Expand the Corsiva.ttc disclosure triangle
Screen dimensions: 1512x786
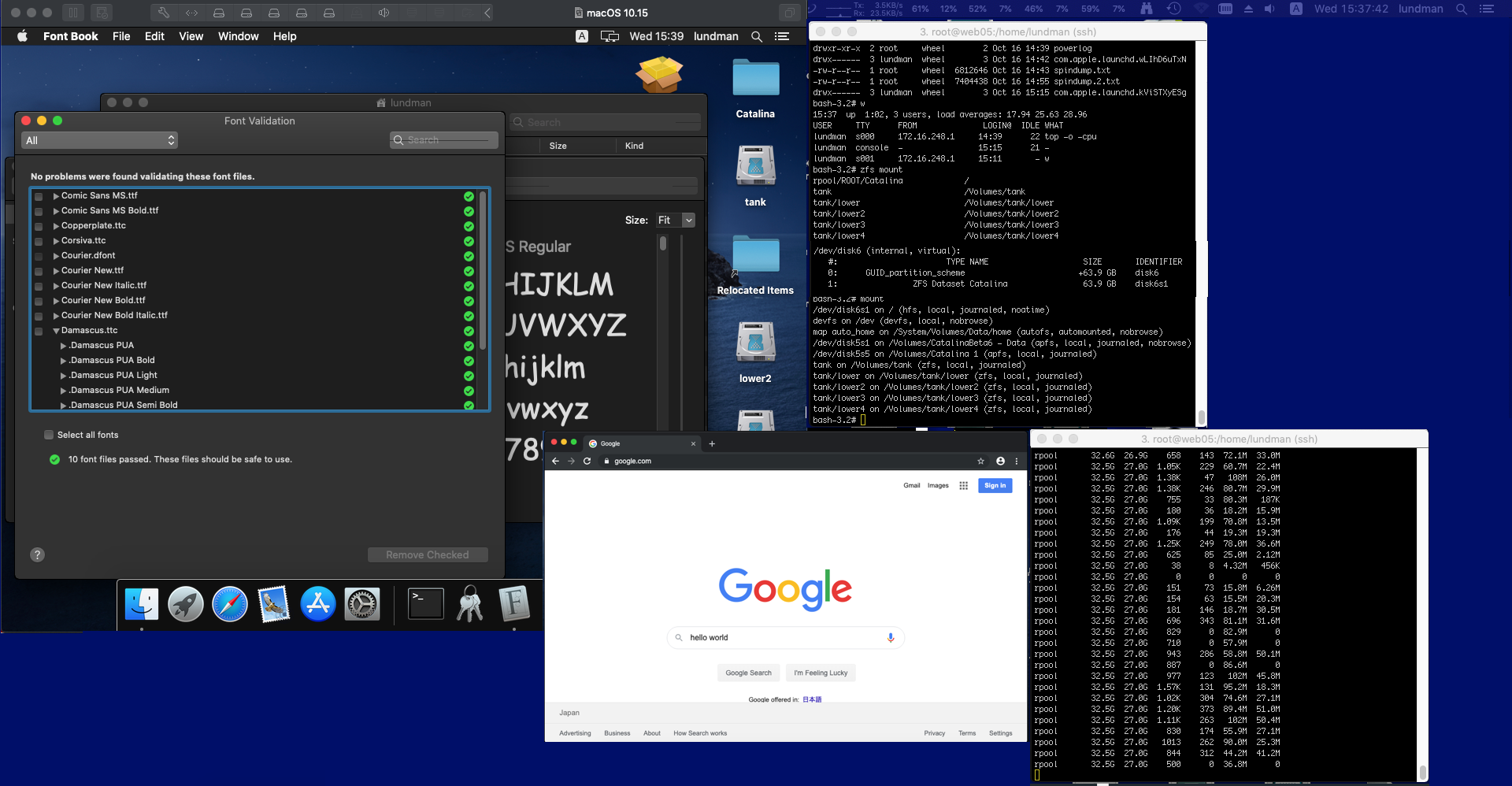tap(56, 241)
